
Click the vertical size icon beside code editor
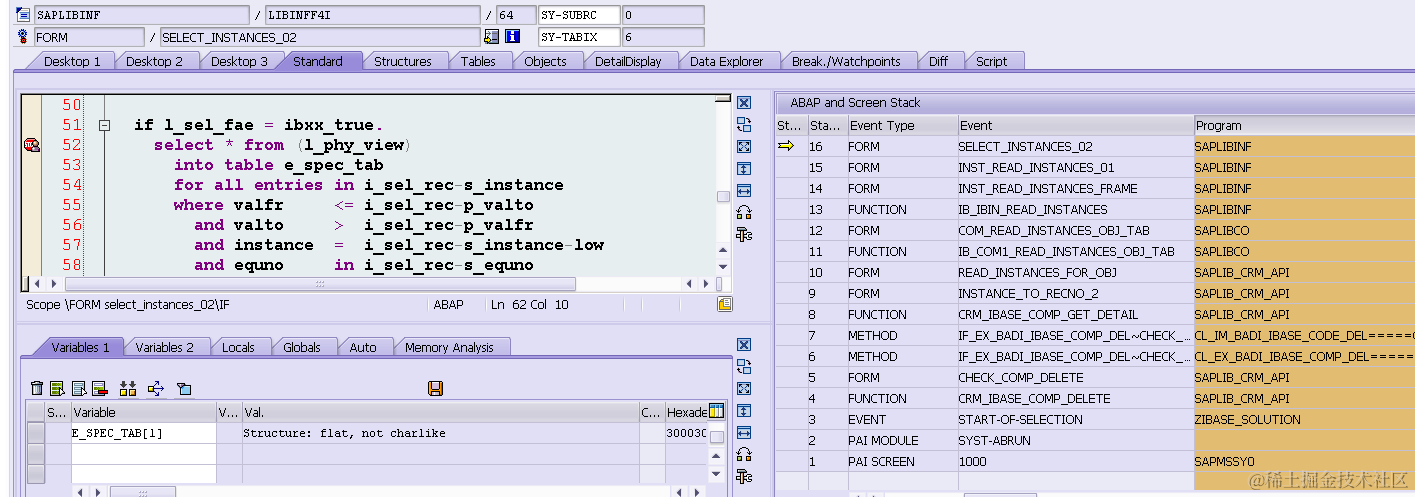click(x=743, y=168)
